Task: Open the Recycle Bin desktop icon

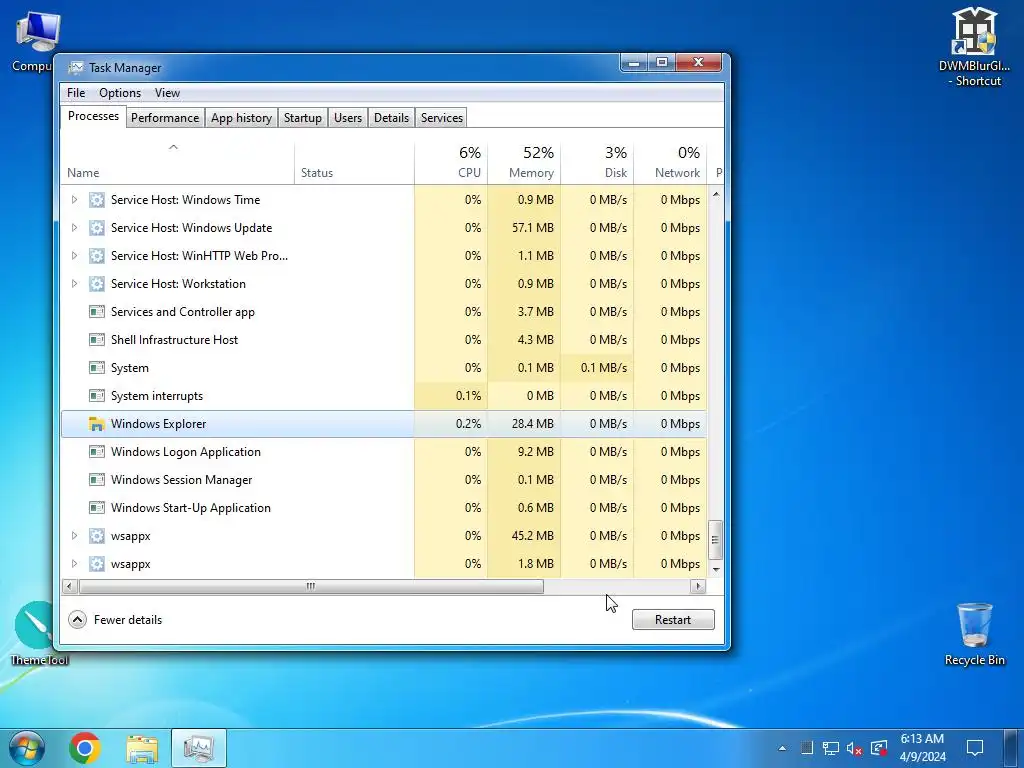Action: (974, 633)
